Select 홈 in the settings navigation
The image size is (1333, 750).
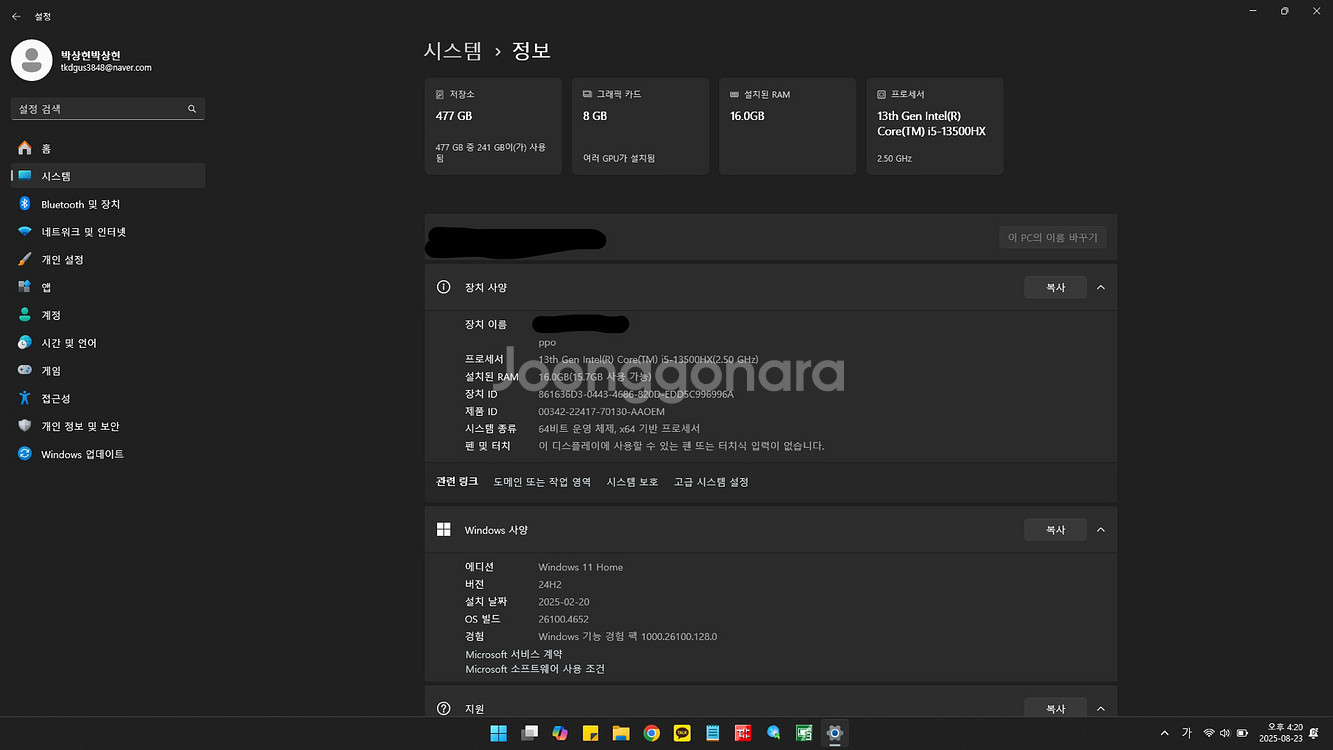(108, 148)
